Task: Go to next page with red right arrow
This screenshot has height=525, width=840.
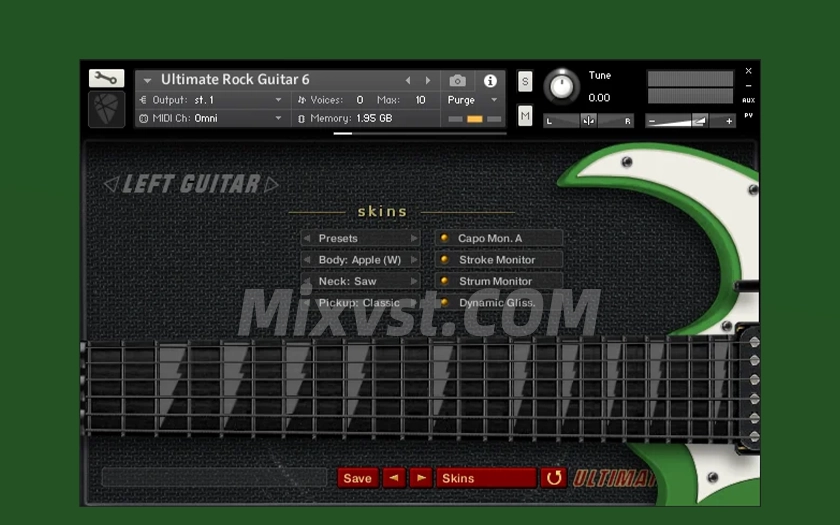Action: pos(421,478)
